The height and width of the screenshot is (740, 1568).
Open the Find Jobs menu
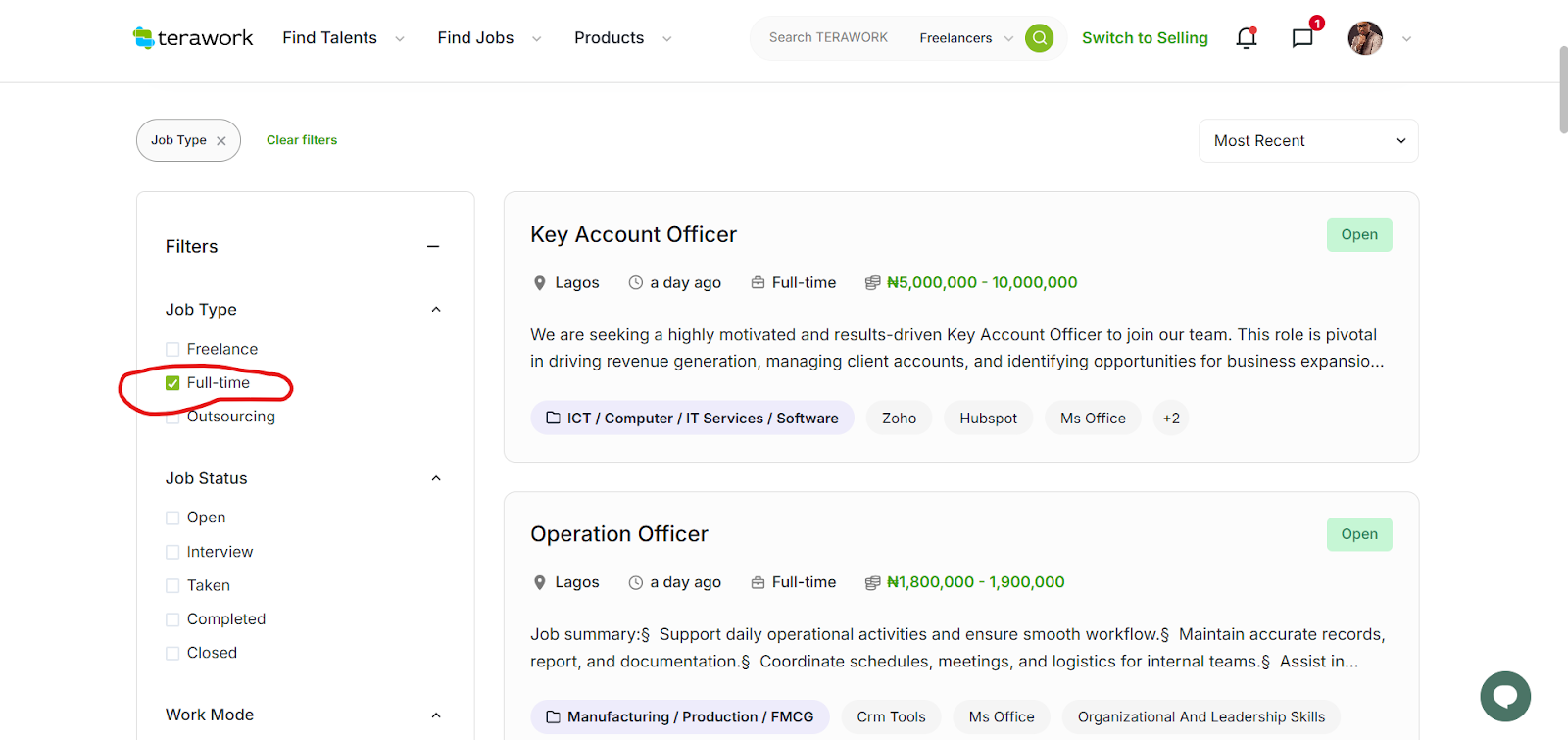click(488, 38)
